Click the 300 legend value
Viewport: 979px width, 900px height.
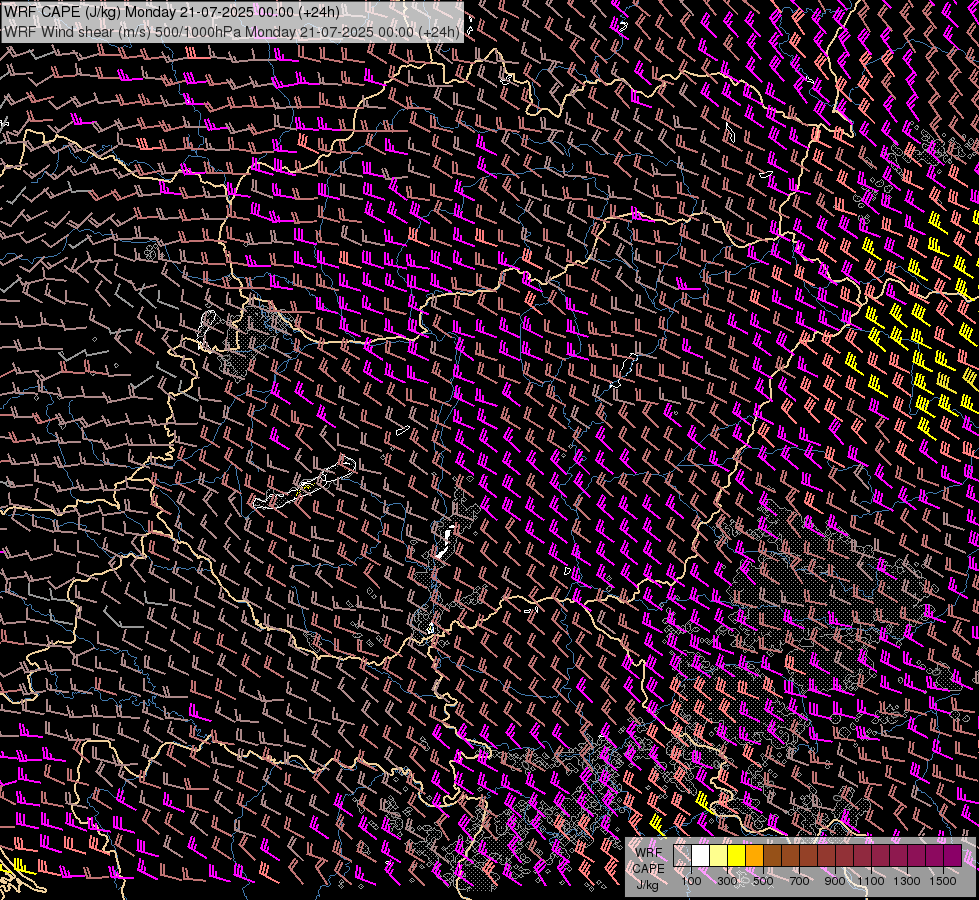pos(727,881)
